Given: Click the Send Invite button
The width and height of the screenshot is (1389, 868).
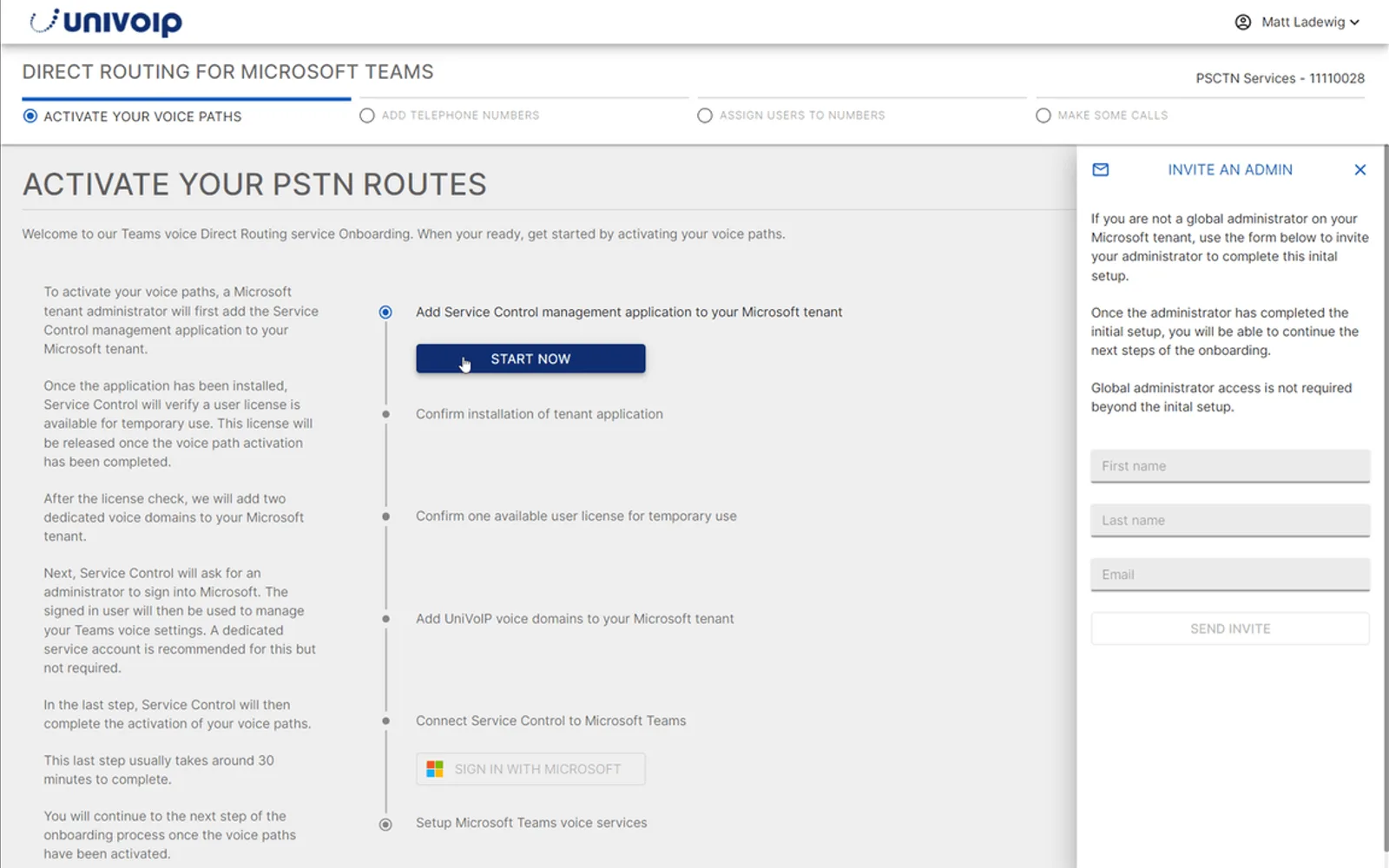Looking at the screenshot, I should pyautogui.click(x=1230, y=628).
